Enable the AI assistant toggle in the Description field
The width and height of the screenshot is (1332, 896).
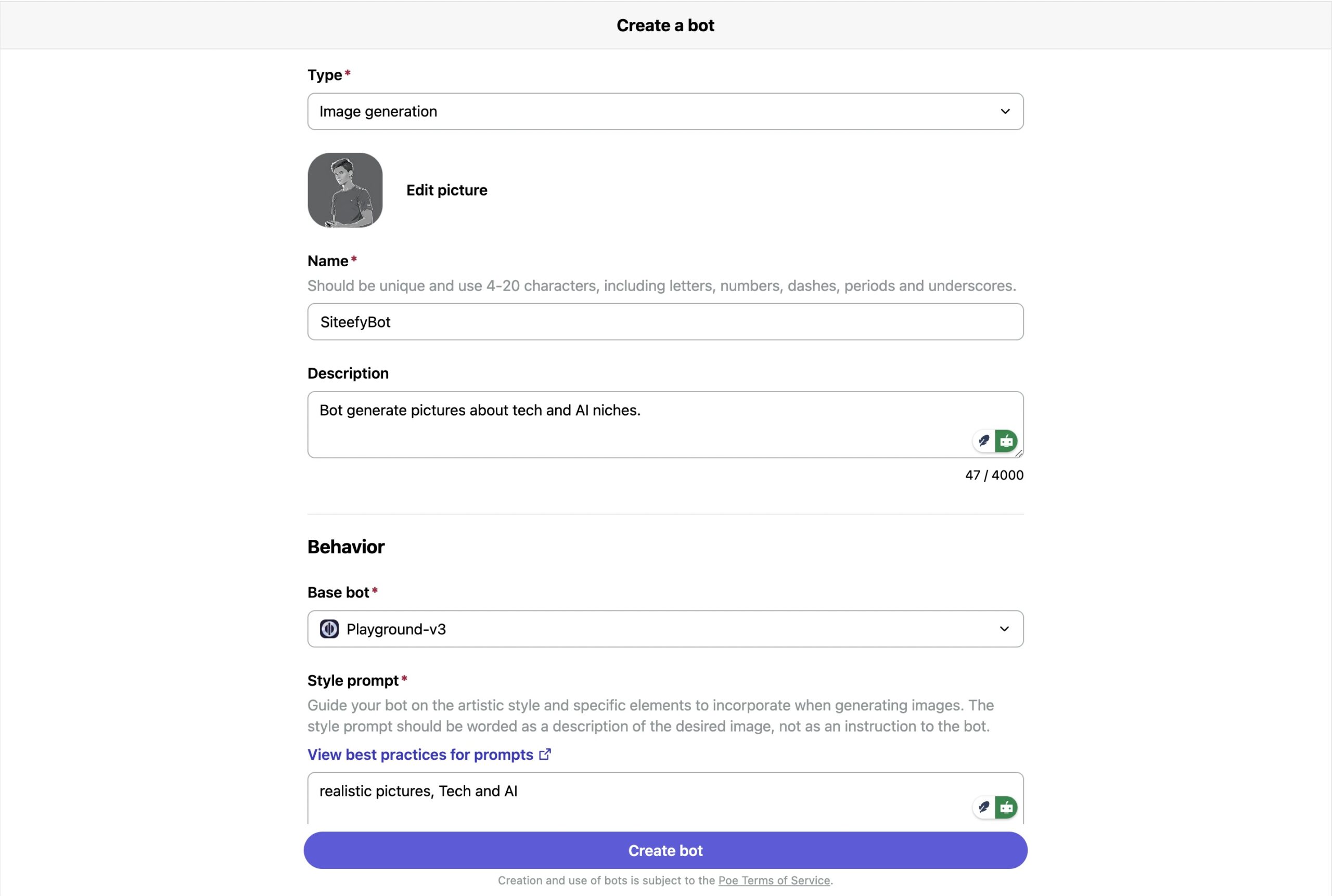[1006, 440]
